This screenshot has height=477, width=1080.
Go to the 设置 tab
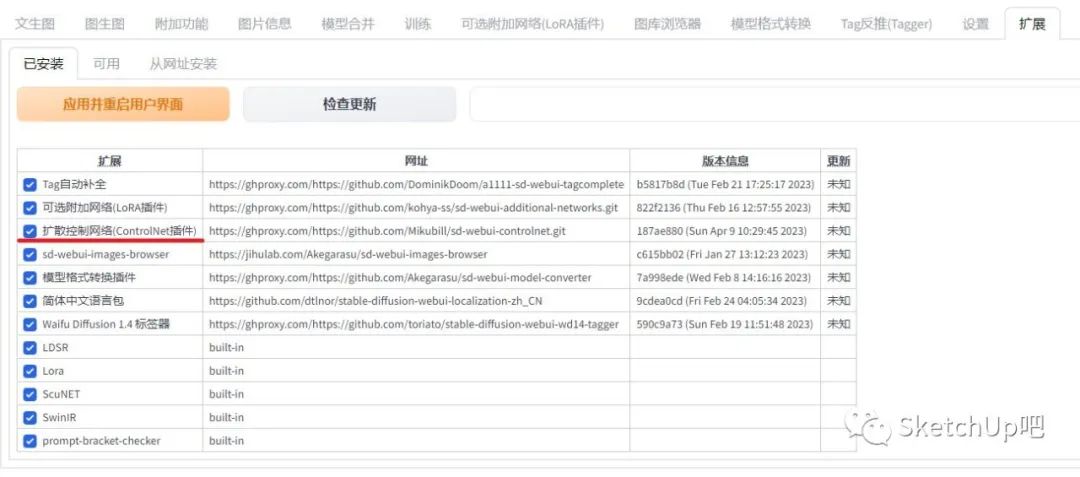click(x=975, y=24)
